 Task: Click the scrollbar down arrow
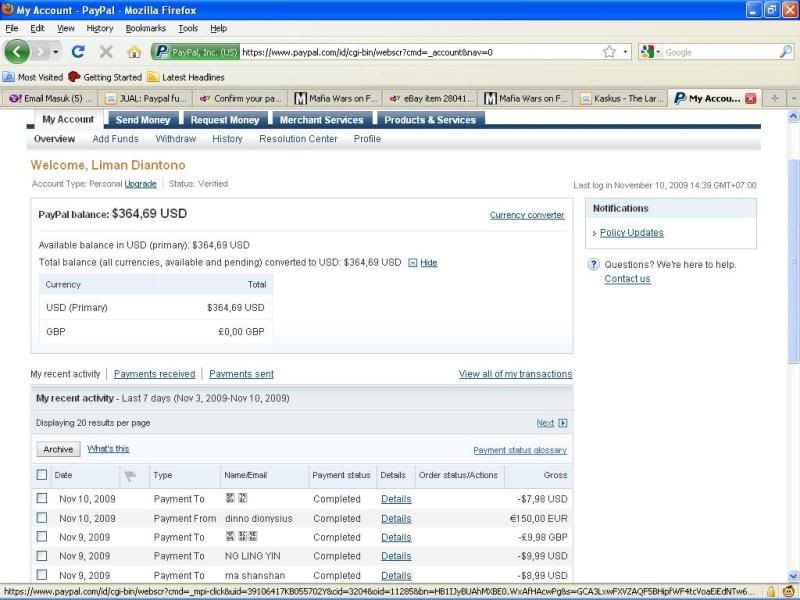coord(793,576)
